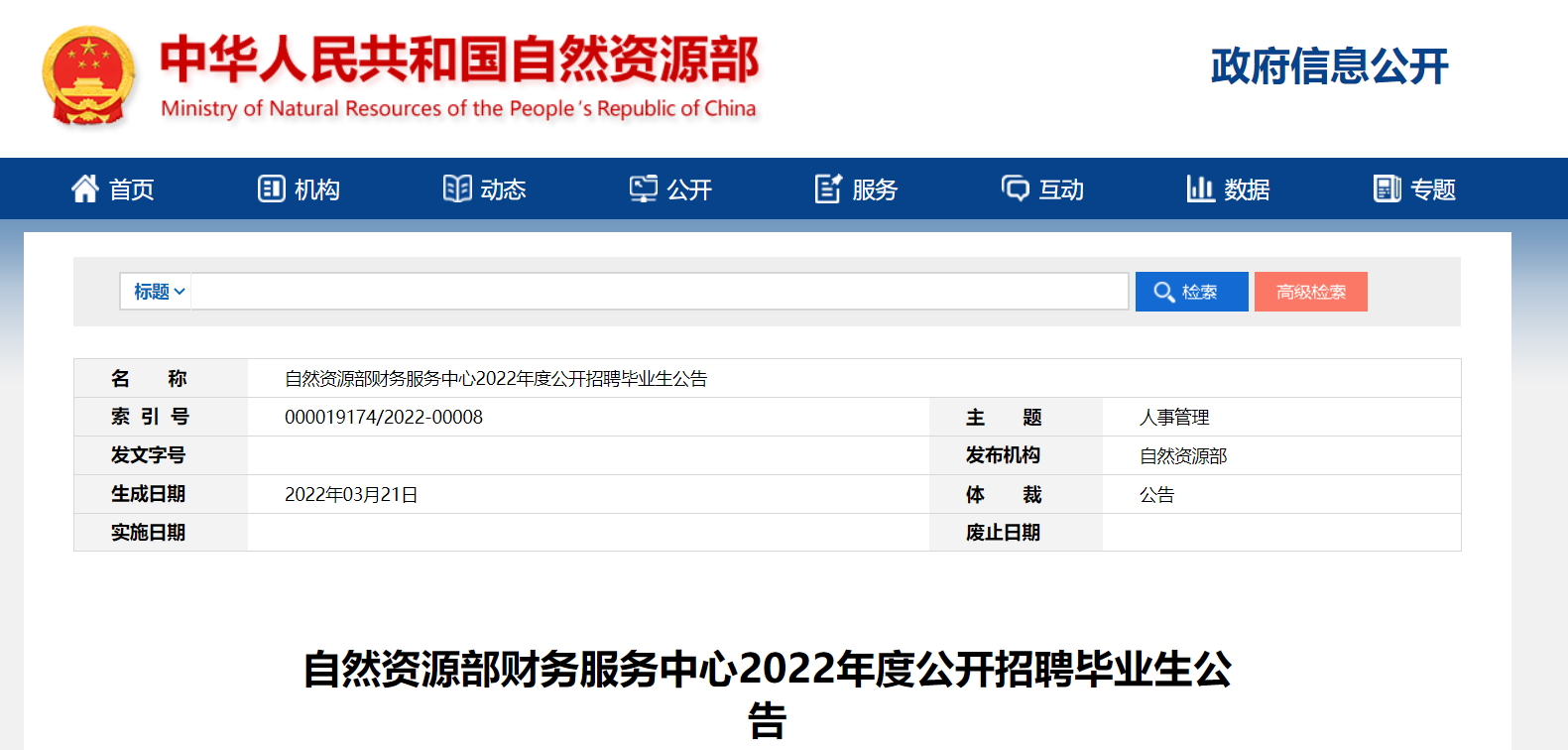Click the 专题 newspaper icon
The width and height of the screenshot is (1568, 750).
1387,188
